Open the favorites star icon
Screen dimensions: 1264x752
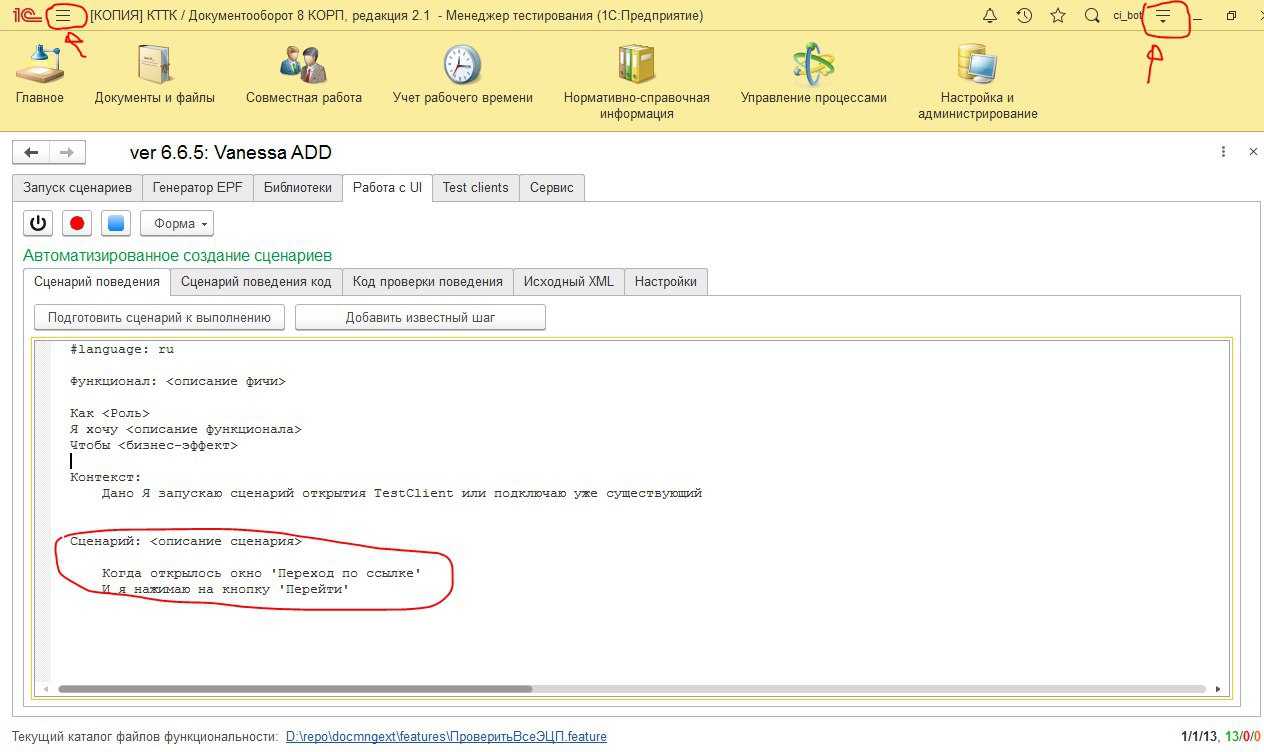point(1058,16)
